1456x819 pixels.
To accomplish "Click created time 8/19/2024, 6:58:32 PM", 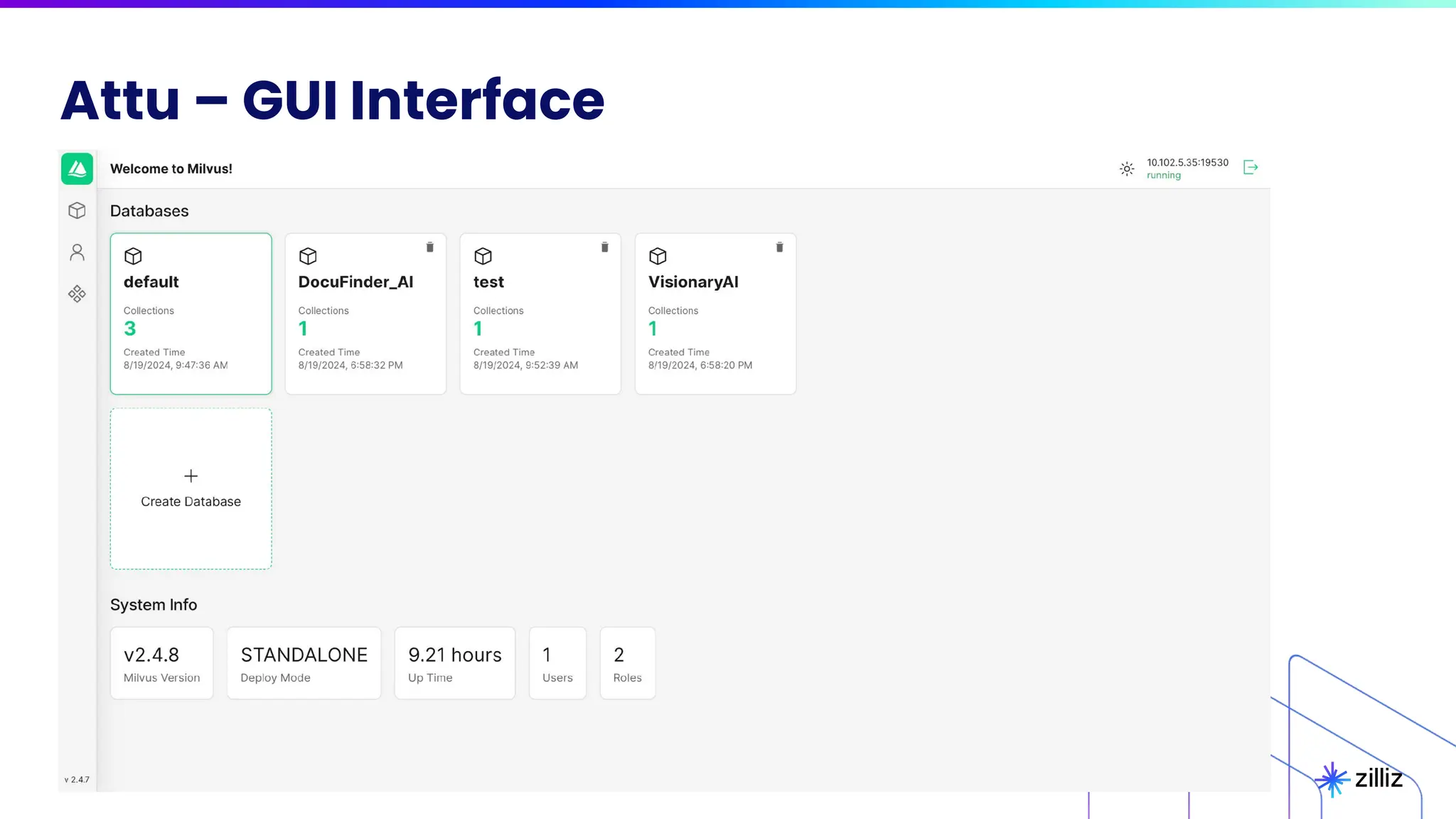I will (x=350, y=365).
